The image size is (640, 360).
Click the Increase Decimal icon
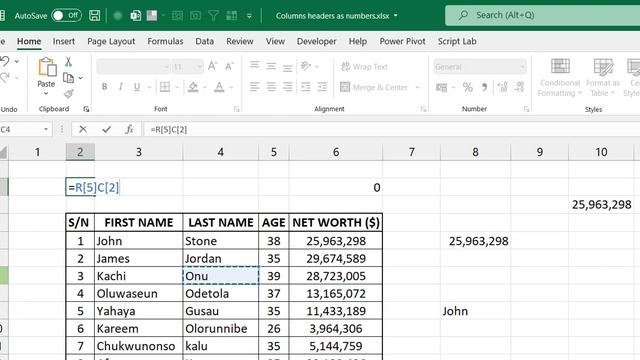click(502, 87)
